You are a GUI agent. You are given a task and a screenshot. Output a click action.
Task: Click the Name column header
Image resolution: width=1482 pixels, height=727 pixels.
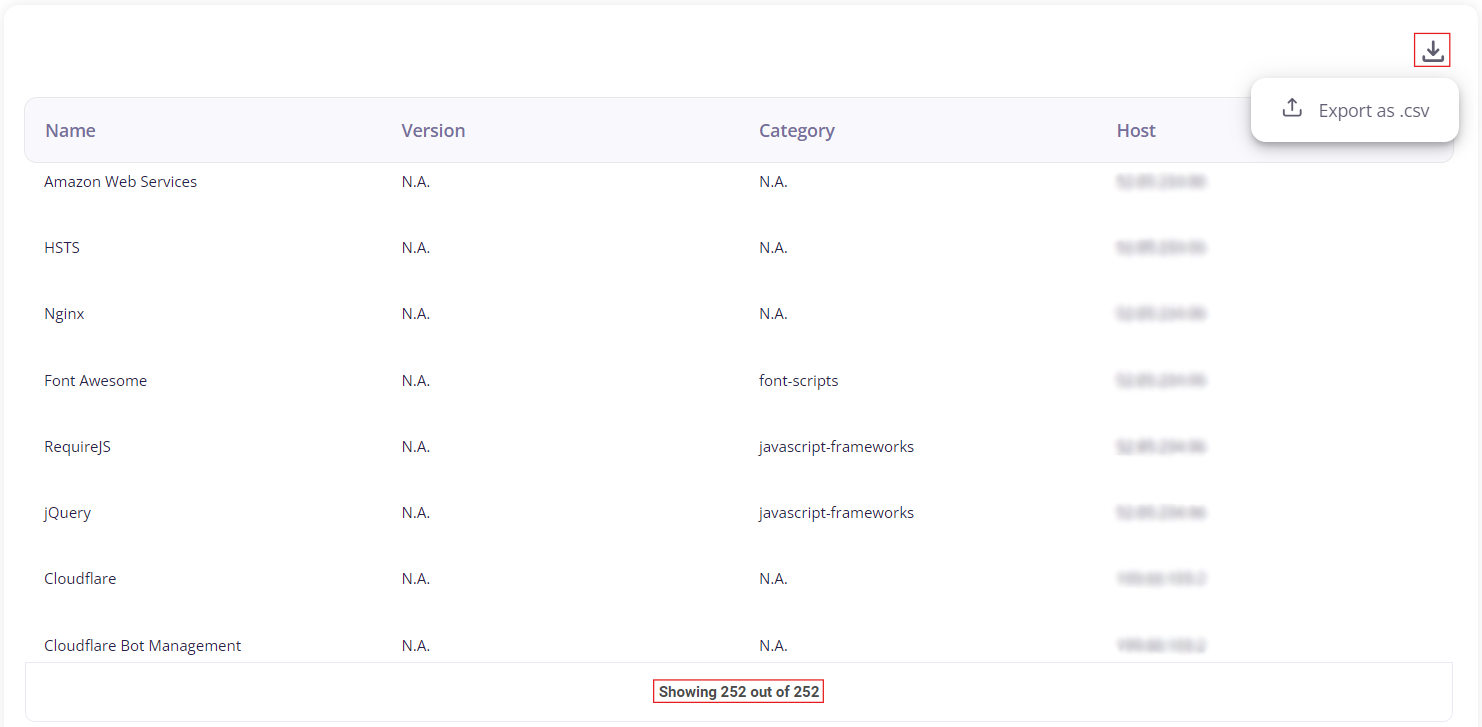click(70, 130)
